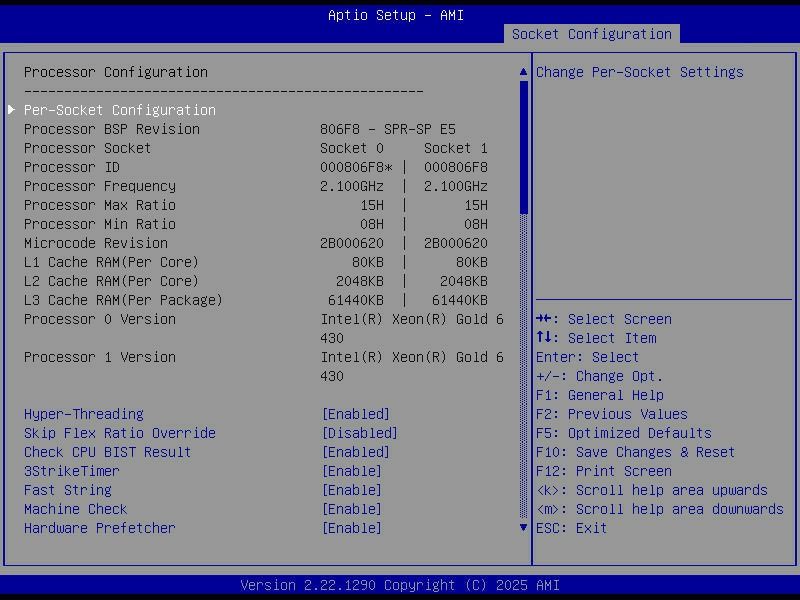Click the Processor Max Ratio label

point(99,205)
